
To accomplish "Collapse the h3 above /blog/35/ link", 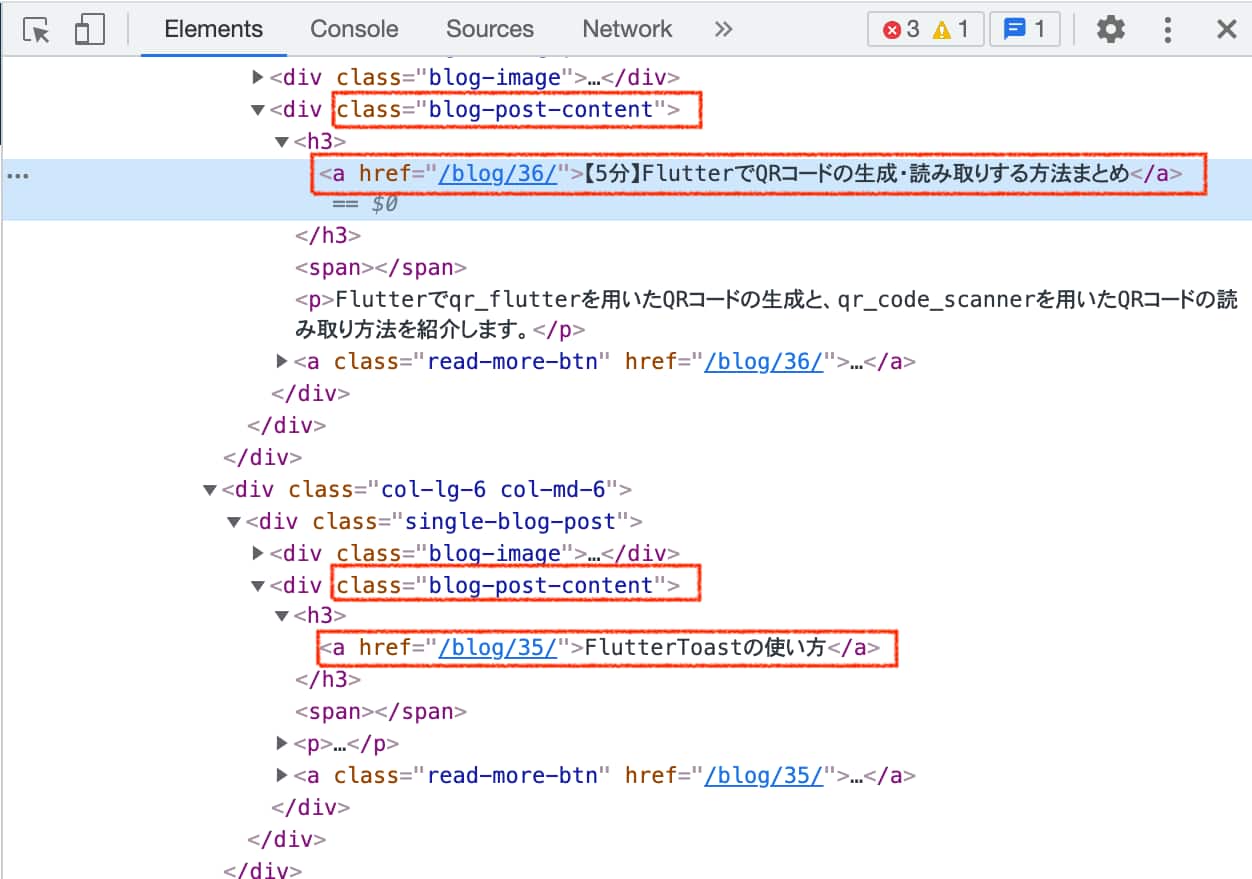I will pos(283,617).
